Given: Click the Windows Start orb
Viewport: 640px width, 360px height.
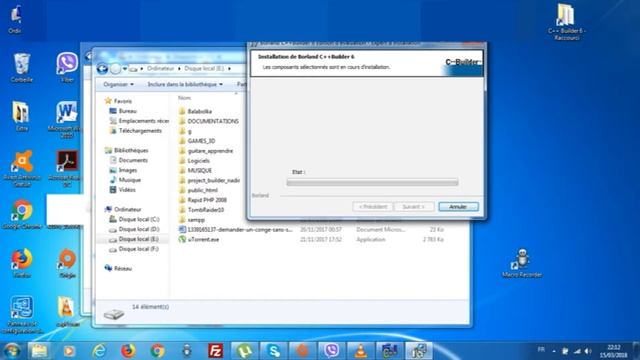Looking at the screenshot, I should click(11, 351).
